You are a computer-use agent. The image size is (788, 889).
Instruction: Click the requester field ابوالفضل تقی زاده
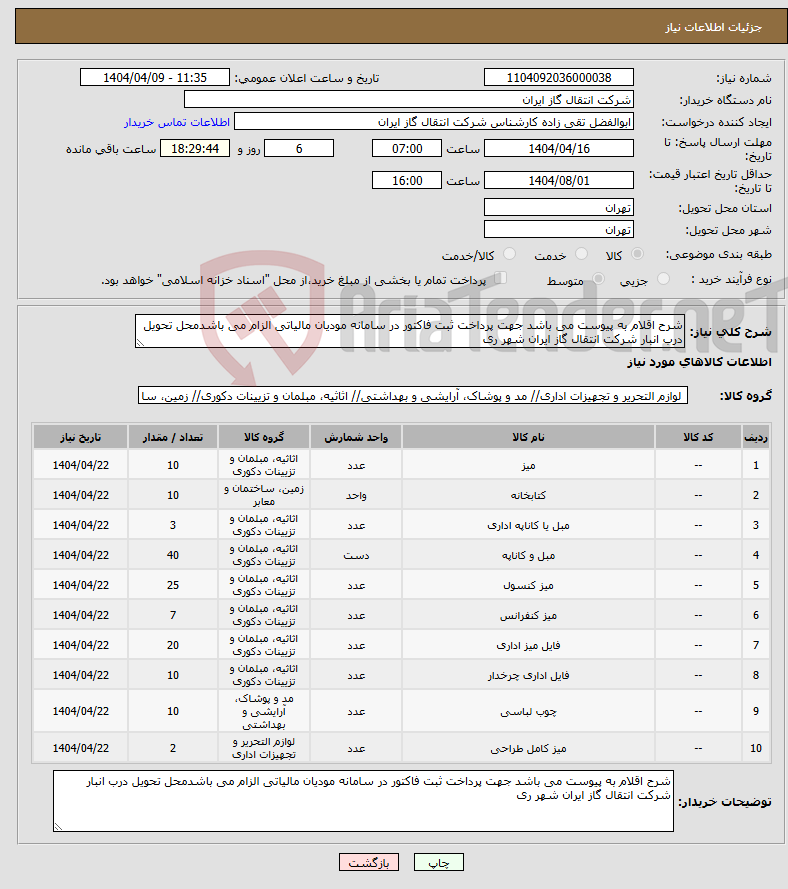pos(434,122)
